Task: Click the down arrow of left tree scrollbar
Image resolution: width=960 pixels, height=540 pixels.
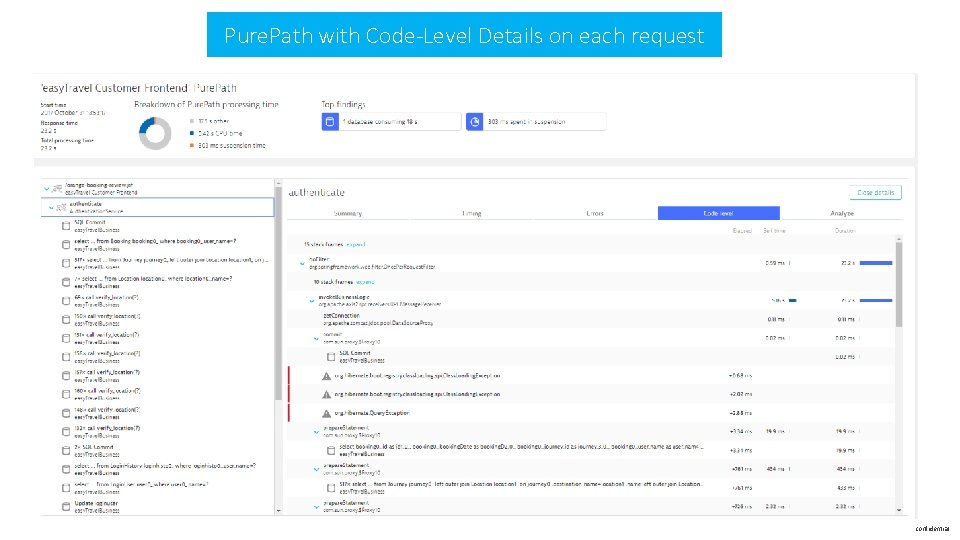Action: tap(279, 510)
